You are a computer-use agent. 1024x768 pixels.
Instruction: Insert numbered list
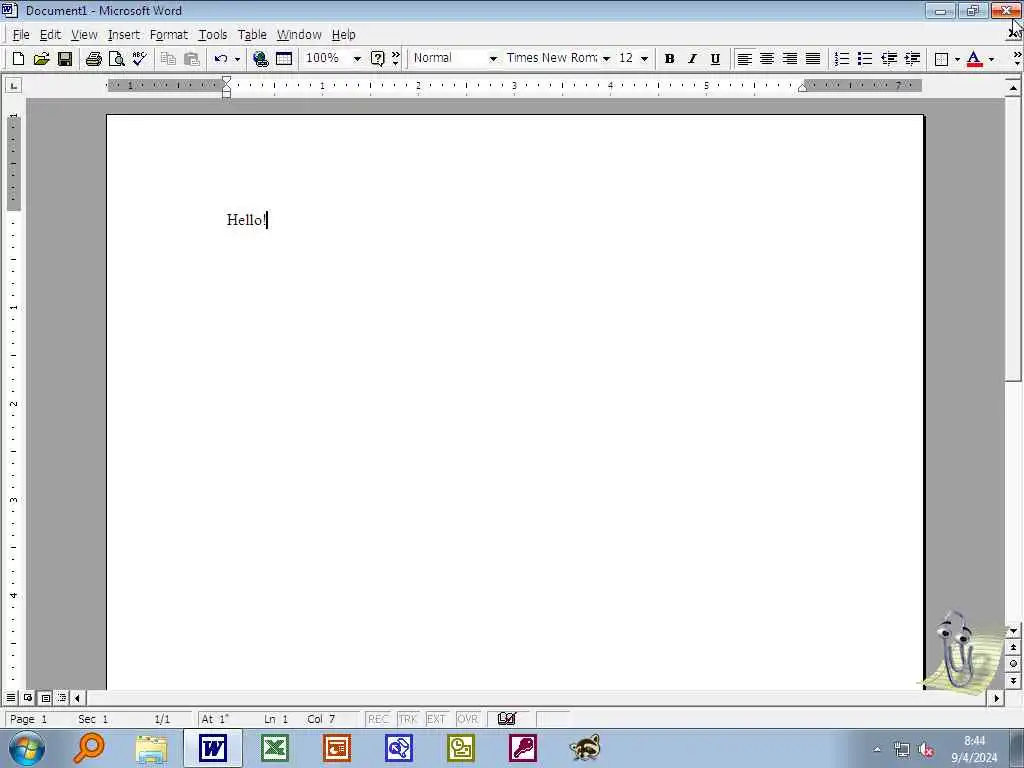pos(842,59)
